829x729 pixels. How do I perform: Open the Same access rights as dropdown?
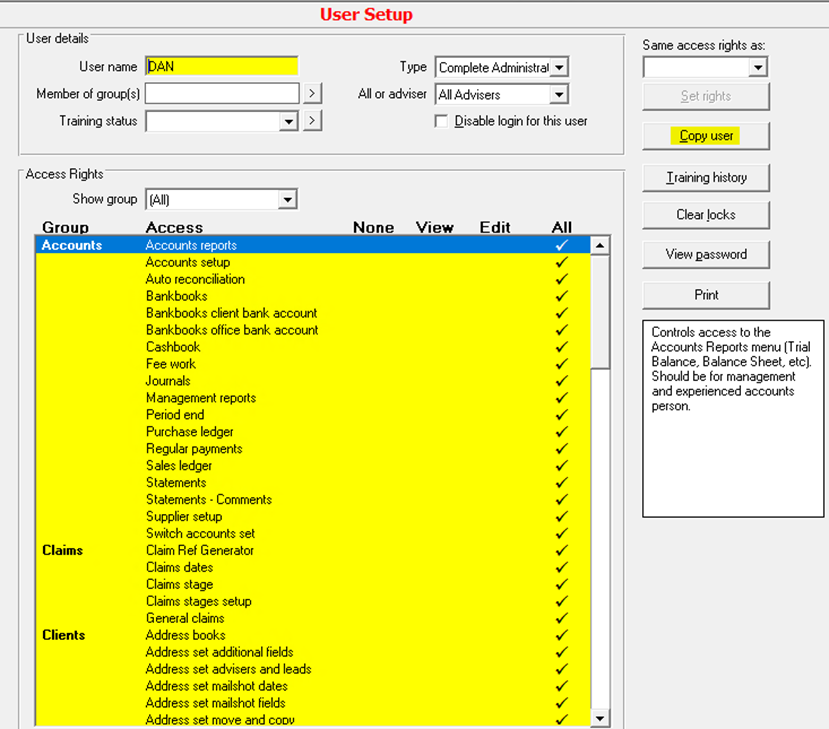coord(758,67)
